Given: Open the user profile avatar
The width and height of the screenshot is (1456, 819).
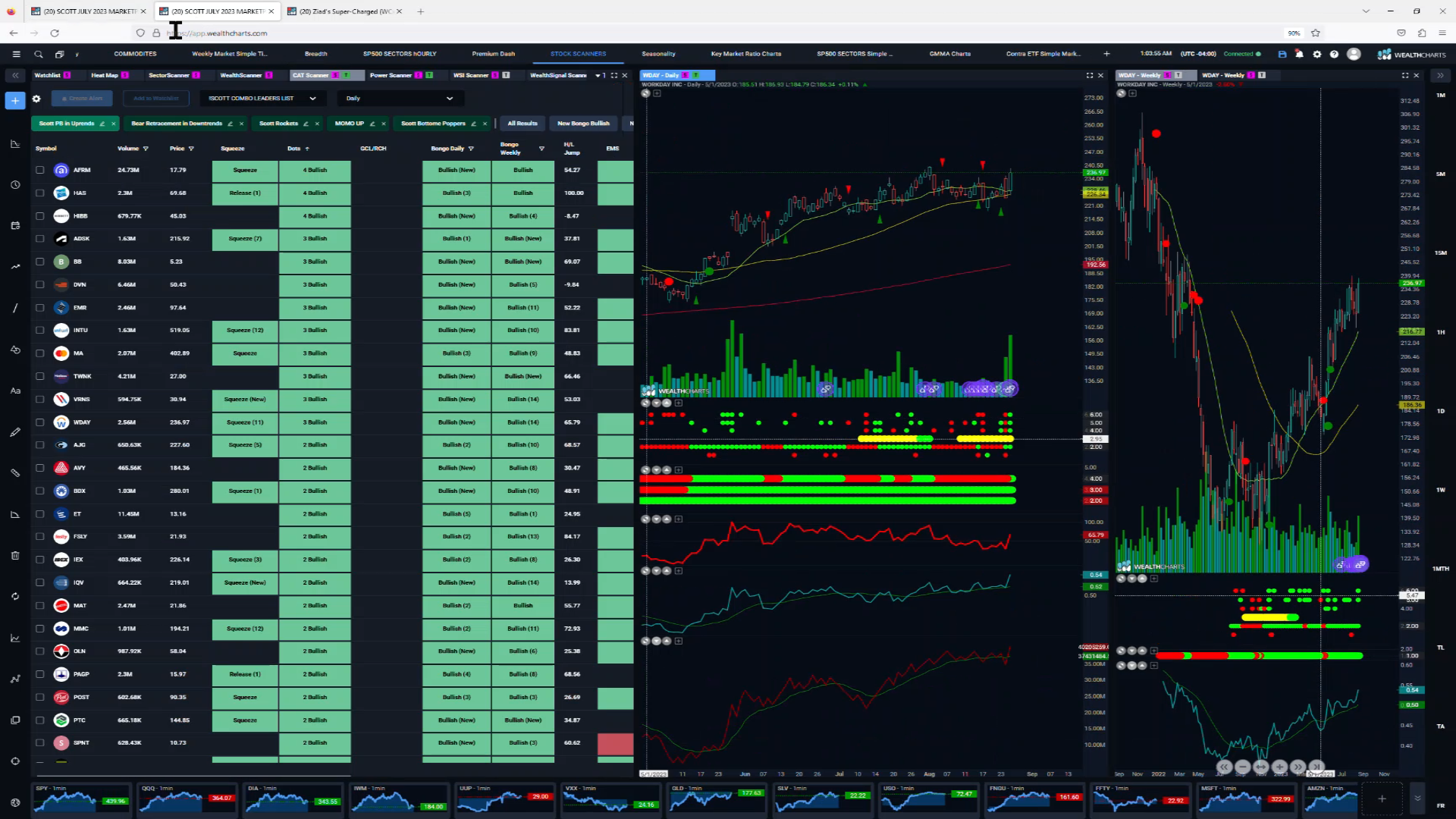Looking at the screenshot, I should [1354, 54].
